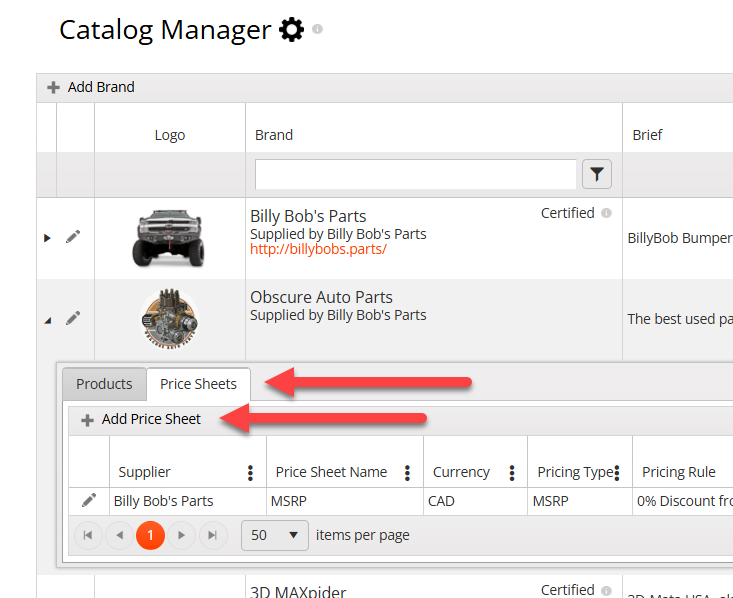The width and height of the screenshot is (733, 598).
Task: Open items per page dropdown
Action: pyautogui.click(x=275, y=535)
